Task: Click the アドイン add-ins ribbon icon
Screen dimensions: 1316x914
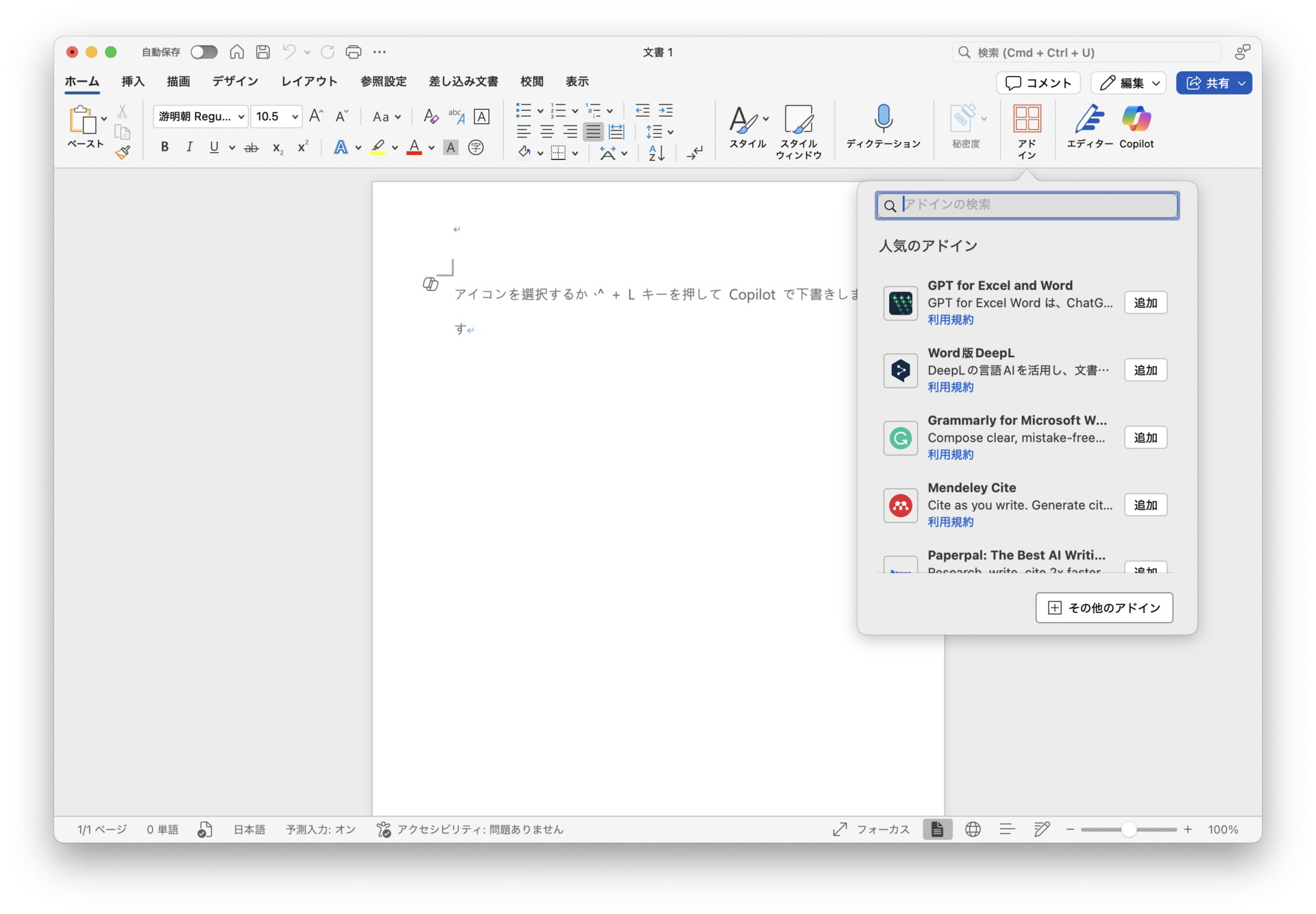Action: 1027,132
